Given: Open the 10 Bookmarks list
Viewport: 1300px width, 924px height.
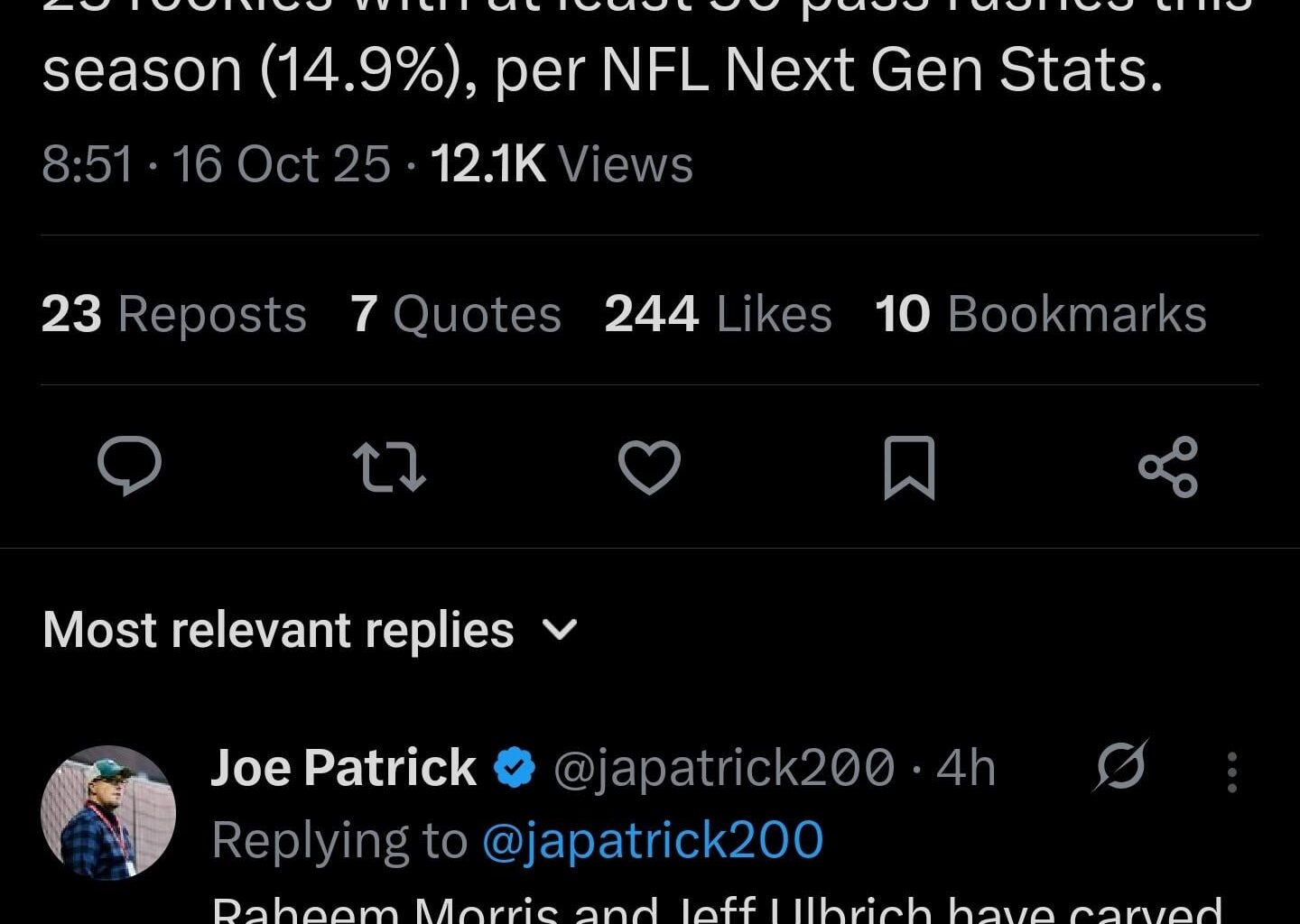Looking at the screenshot, I should [1038, 314].
